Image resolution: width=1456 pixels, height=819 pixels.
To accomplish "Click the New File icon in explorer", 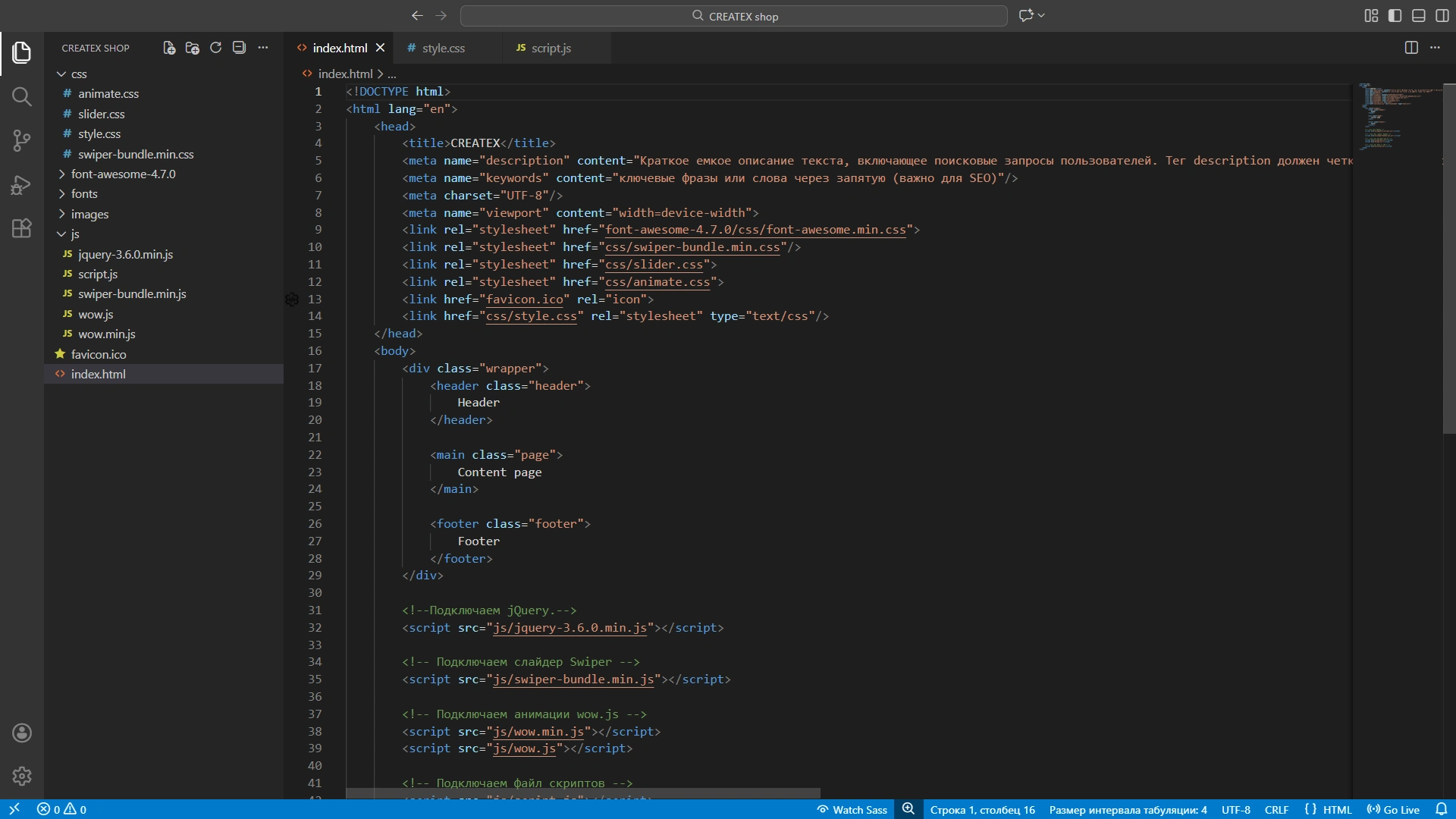I will point(169,48).
